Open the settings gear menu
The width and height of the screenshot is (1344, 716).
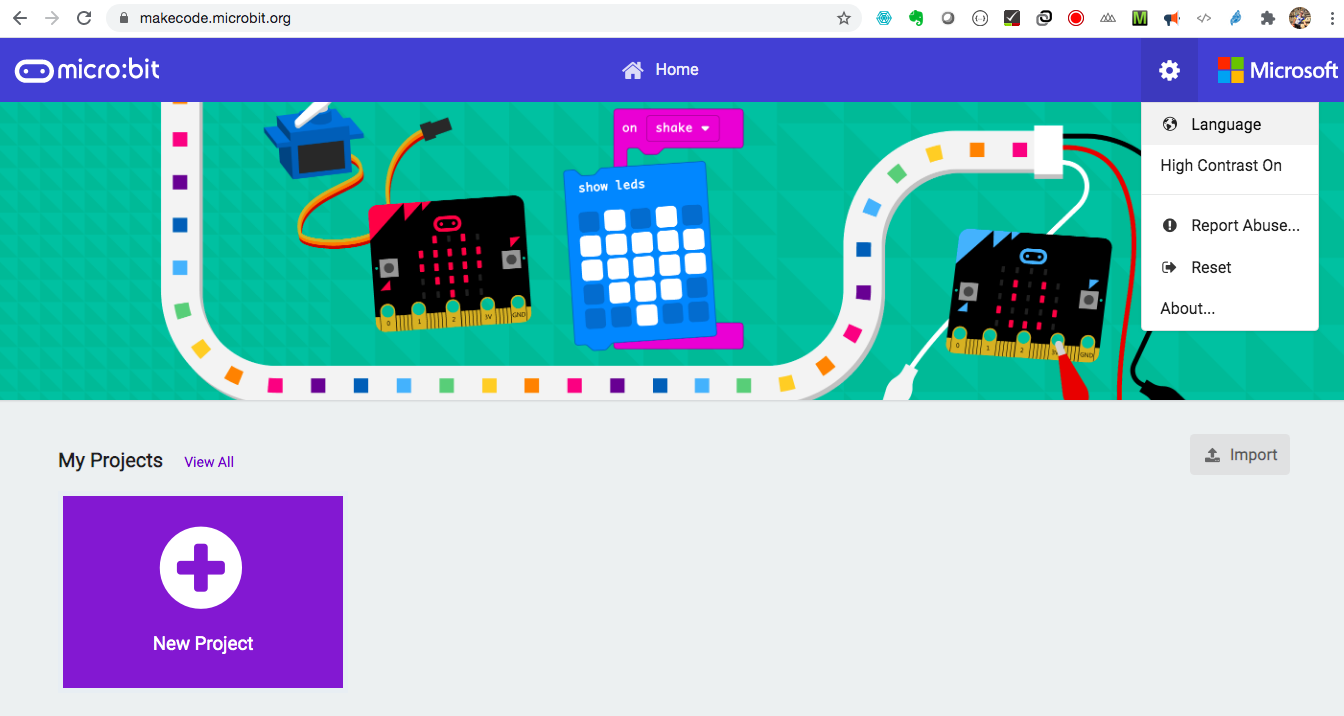(x=1169, y=70)
